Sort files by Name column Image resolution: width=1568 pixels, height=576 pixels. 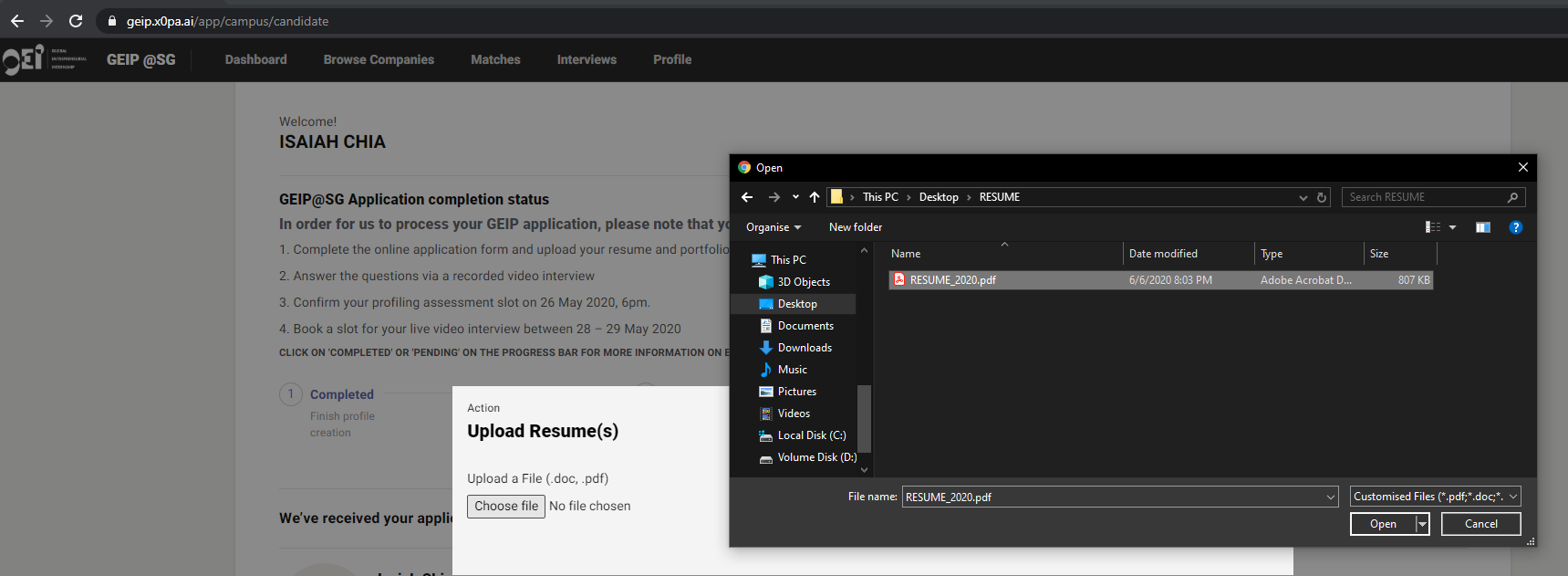(x=1003, y=254)
